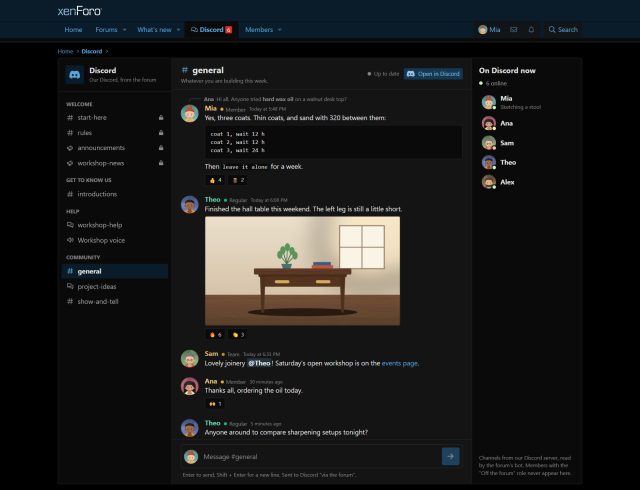
Task: Click Sam's avatar on his message
Action: click(190, 359)
